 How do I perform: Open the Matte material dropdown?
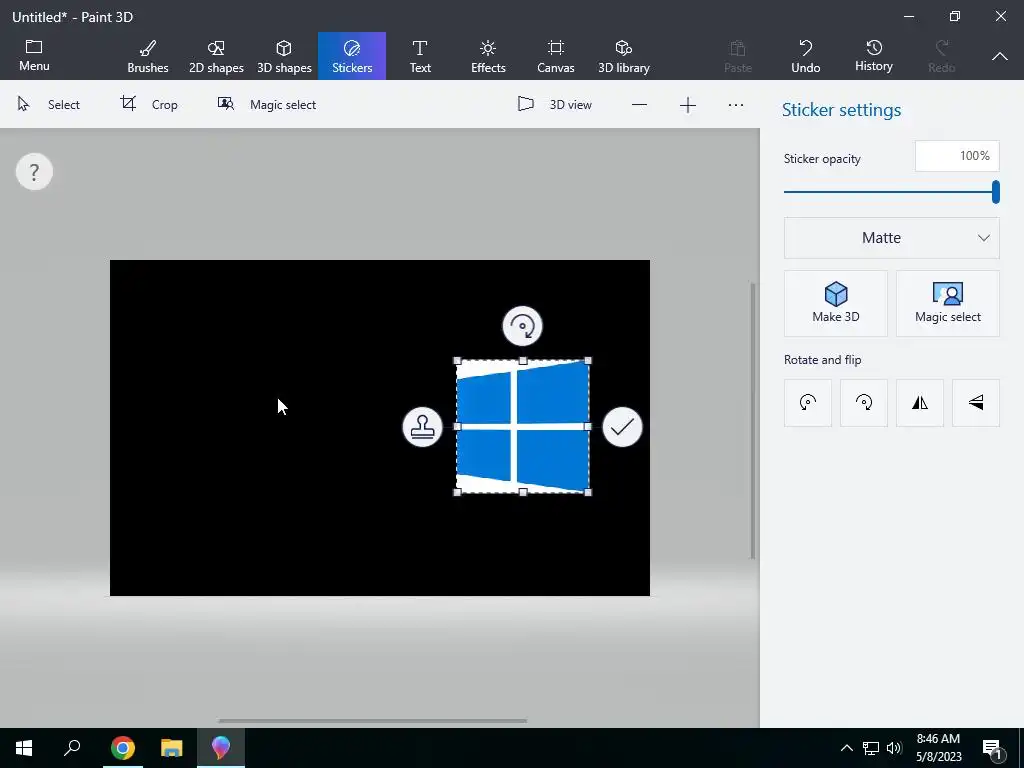coord(891,238)
